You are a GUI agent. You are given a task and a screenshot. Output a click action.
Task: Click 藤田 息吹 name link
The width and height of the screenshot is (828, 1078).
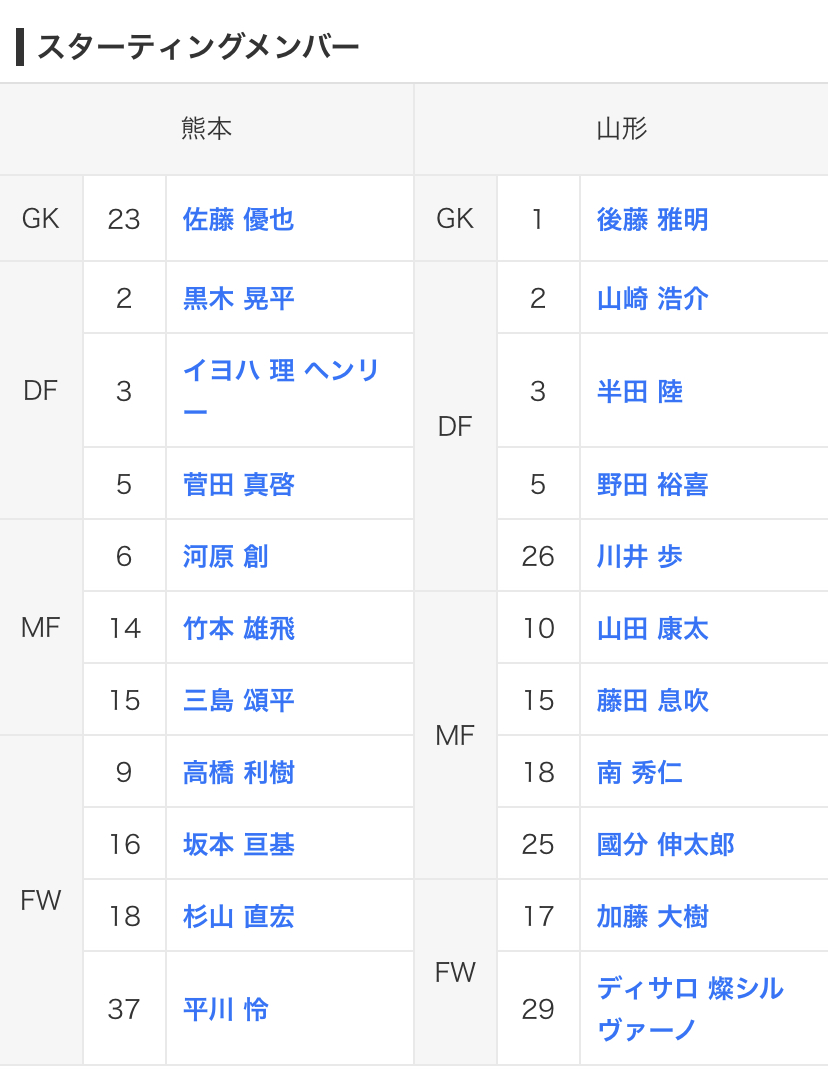[x=652, y=700]
